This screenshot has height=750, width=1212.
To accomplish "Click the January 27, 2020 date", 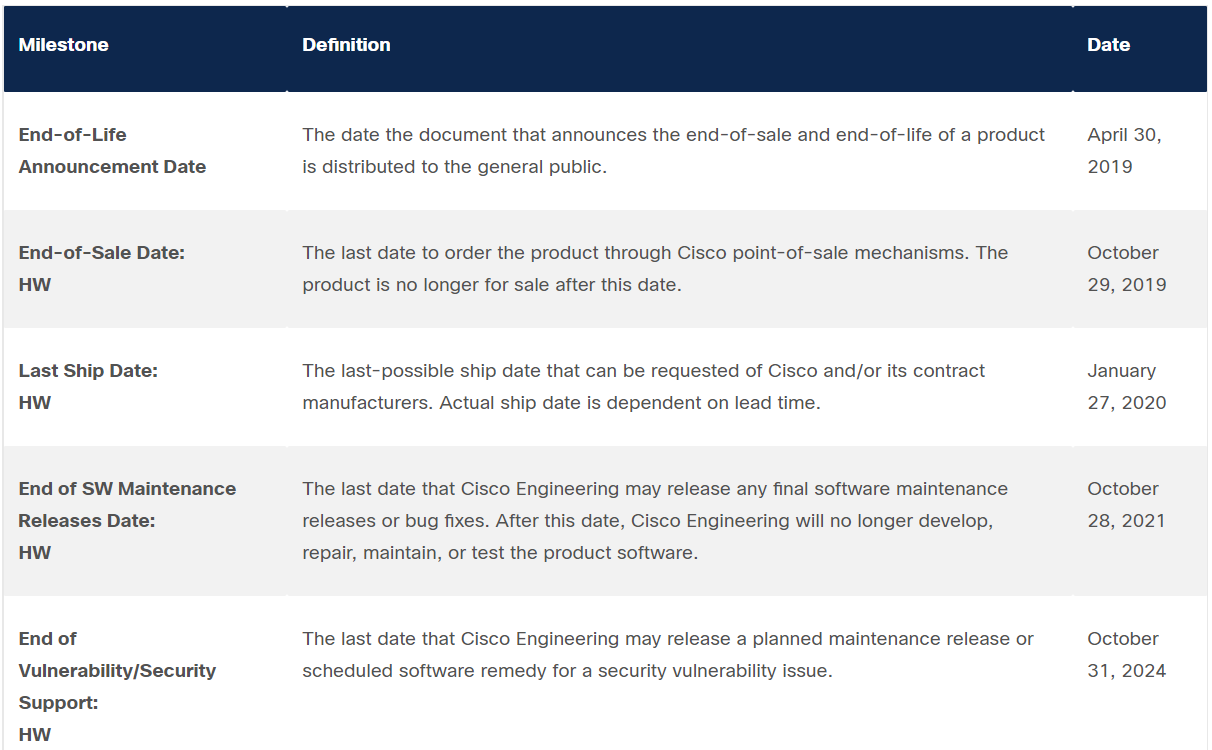I will (x=1127, y=387).
